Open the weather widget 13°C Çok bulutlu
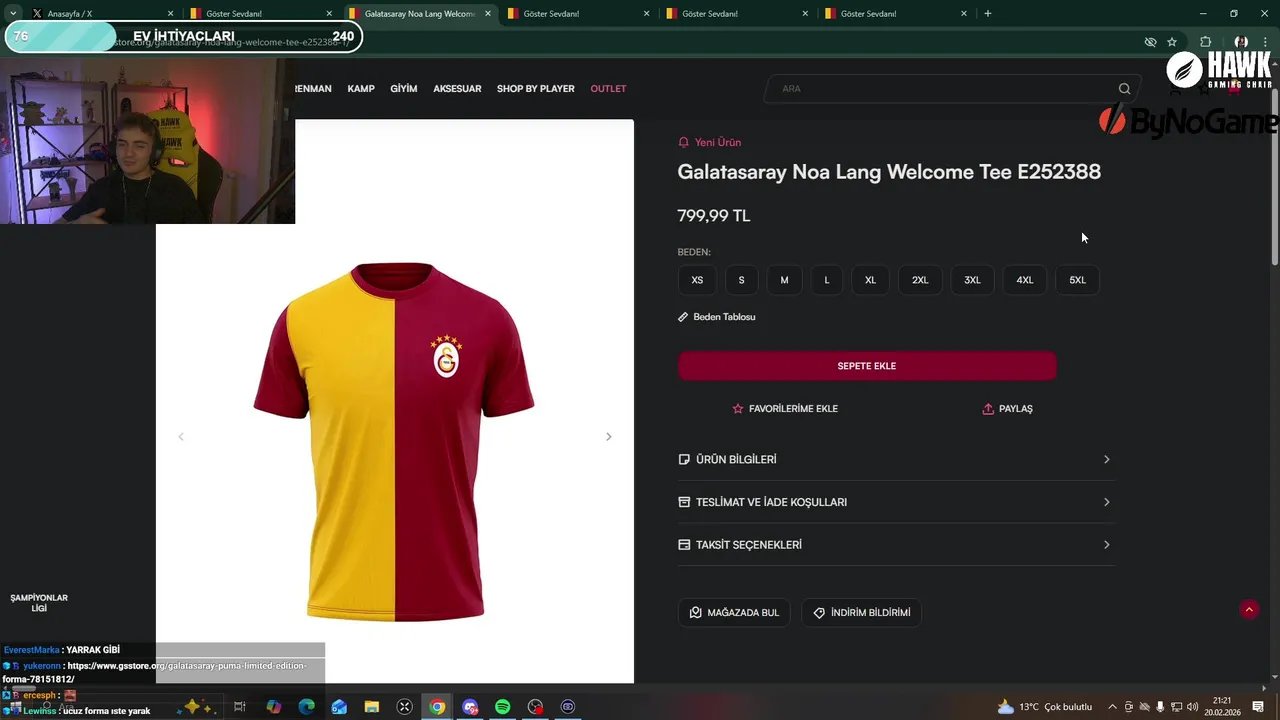This screenshot has width=1280, height=720. pos(1044,707)
